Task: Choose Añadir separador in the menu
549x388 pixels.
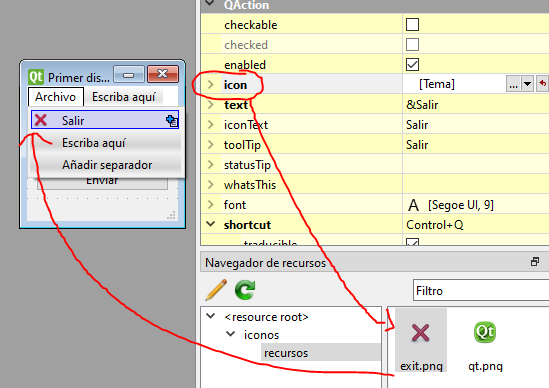Action: (x=107, y=165)
